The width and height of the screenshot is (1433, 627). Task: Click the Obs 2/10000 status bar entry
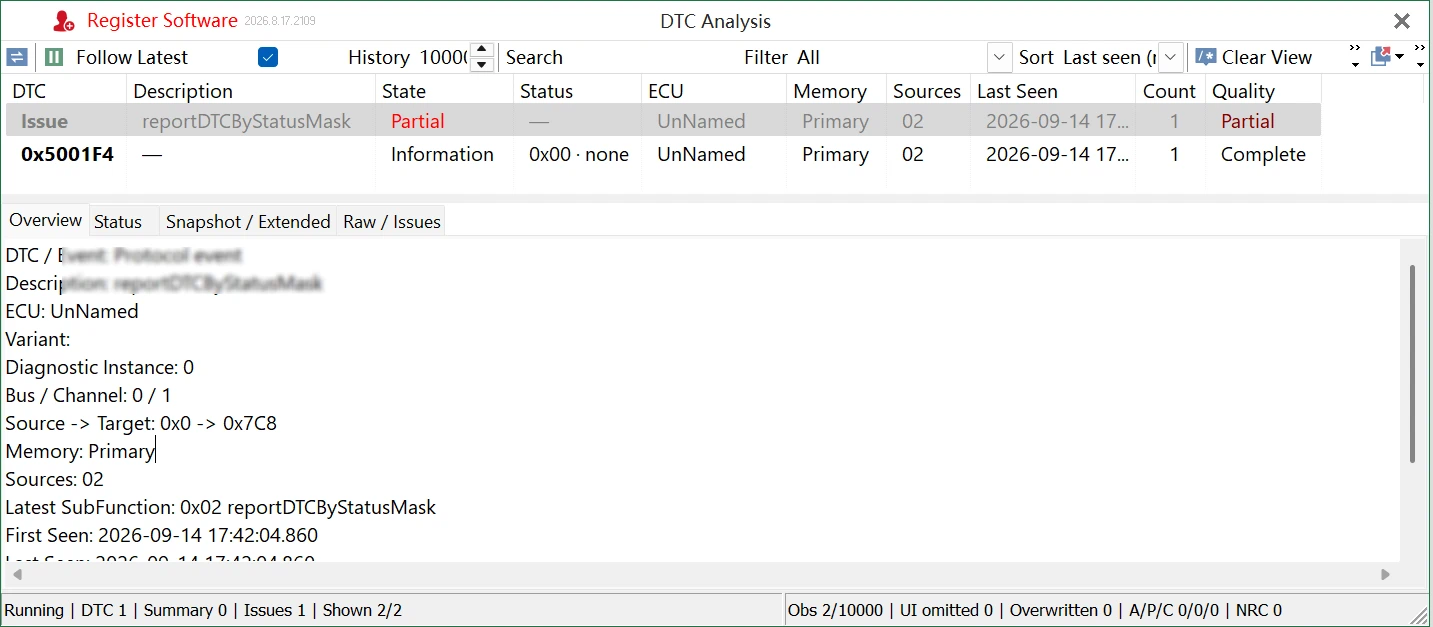836,610
